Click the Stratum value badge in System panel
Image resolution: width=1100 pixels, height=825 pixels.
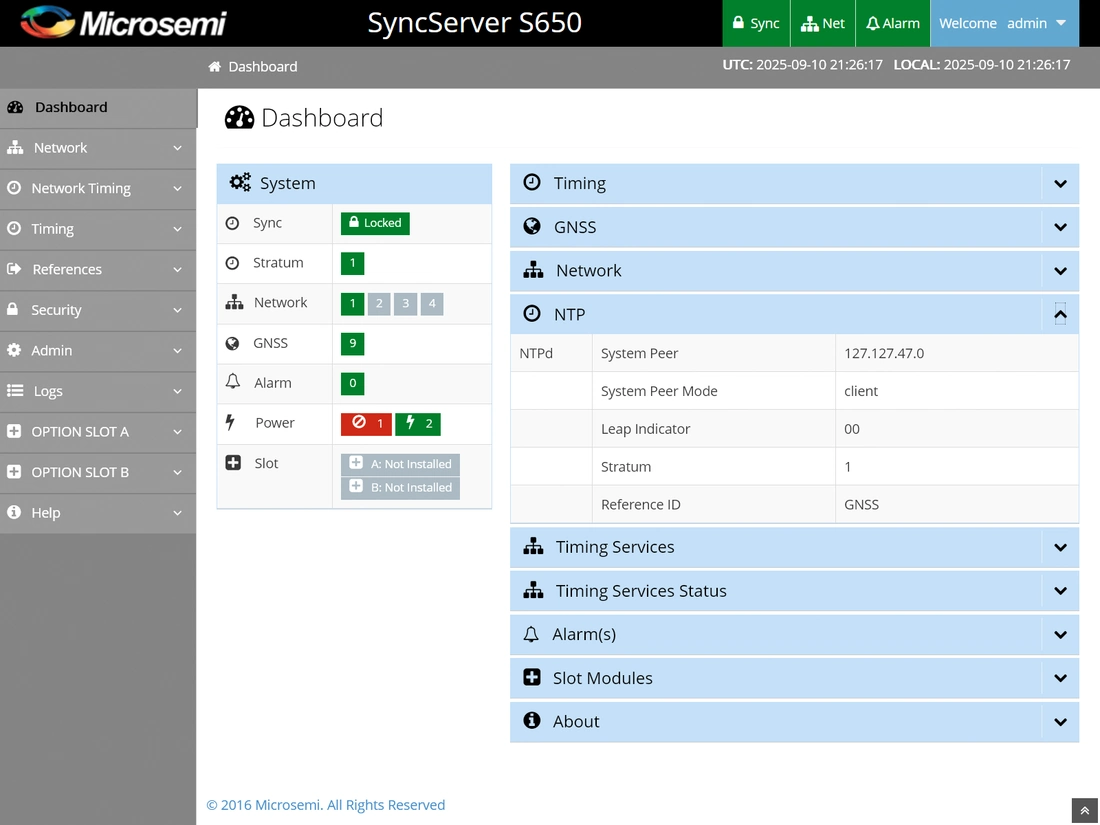pos(353,264)
